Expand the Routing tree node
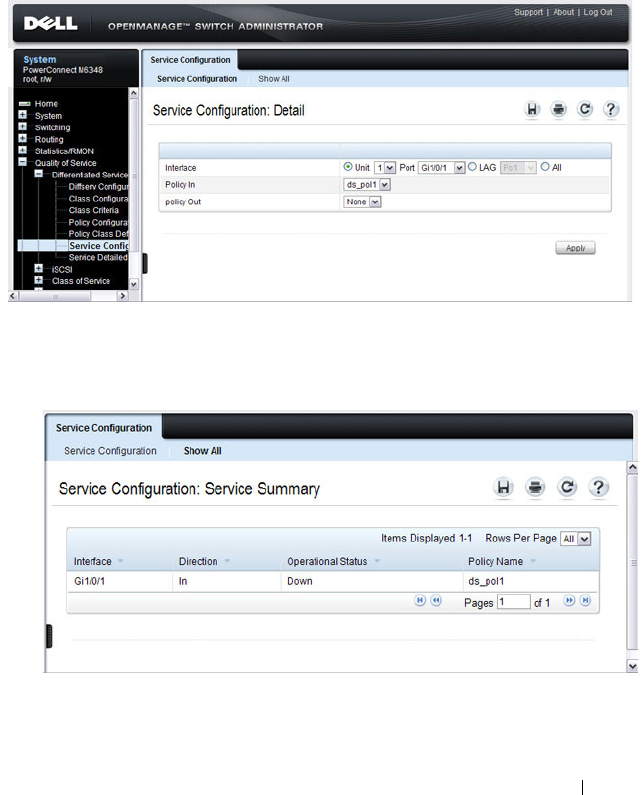This screenshot has height=795, width=641. pos(22,138)
